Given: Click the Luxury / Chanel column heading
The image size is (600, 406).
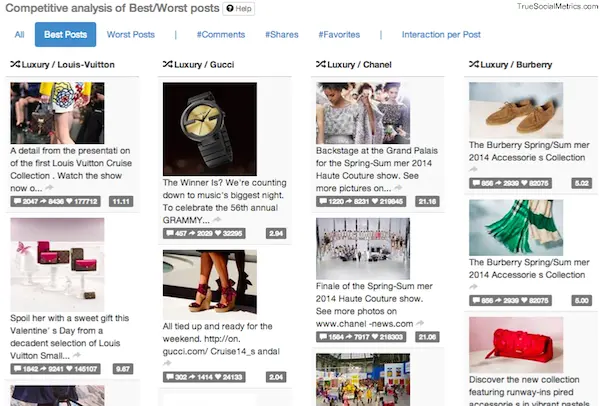Looking at the screenshot, I should coord(360,64).
